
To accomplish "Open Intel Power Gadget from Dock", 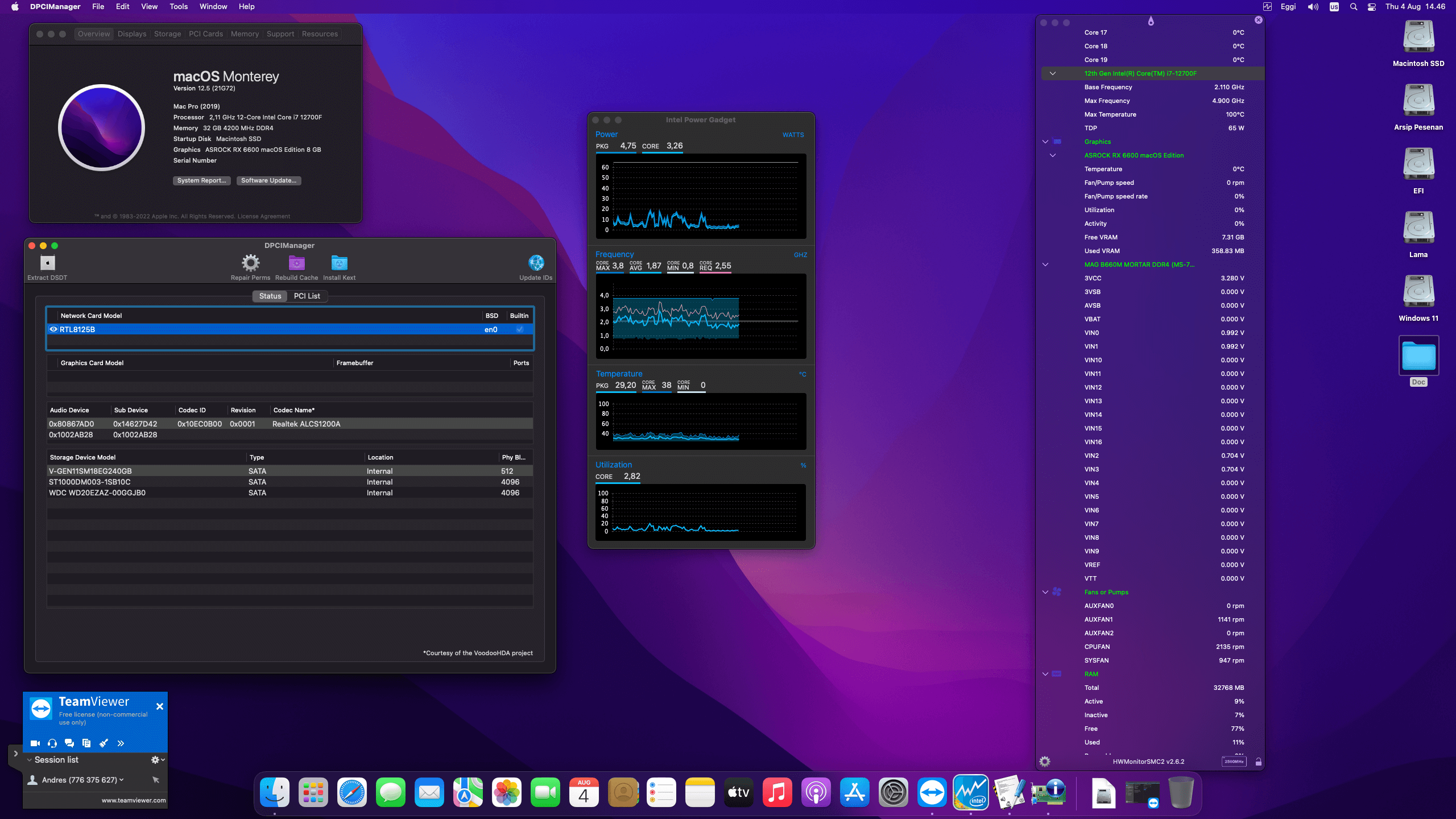I will tap(971, 792).
